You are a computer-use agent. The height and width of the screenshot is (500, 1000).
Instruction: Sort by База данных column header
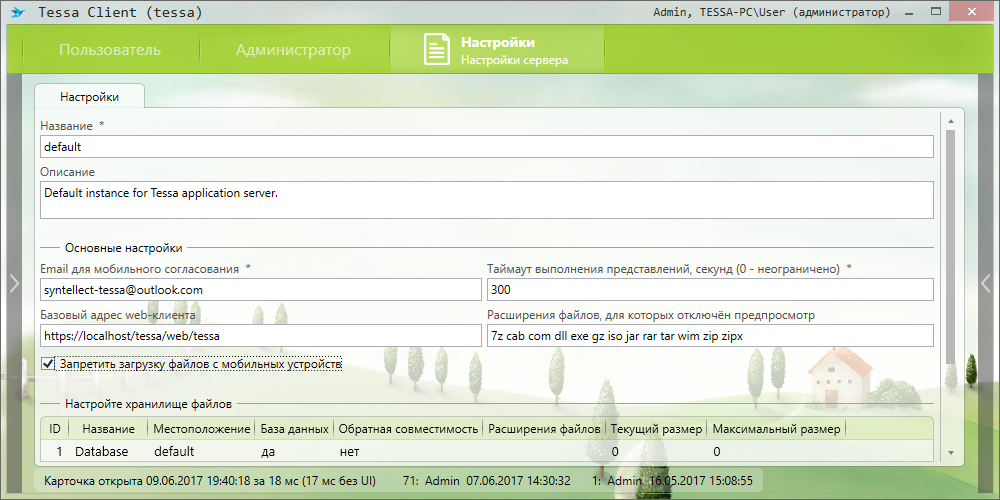[295, 429]
